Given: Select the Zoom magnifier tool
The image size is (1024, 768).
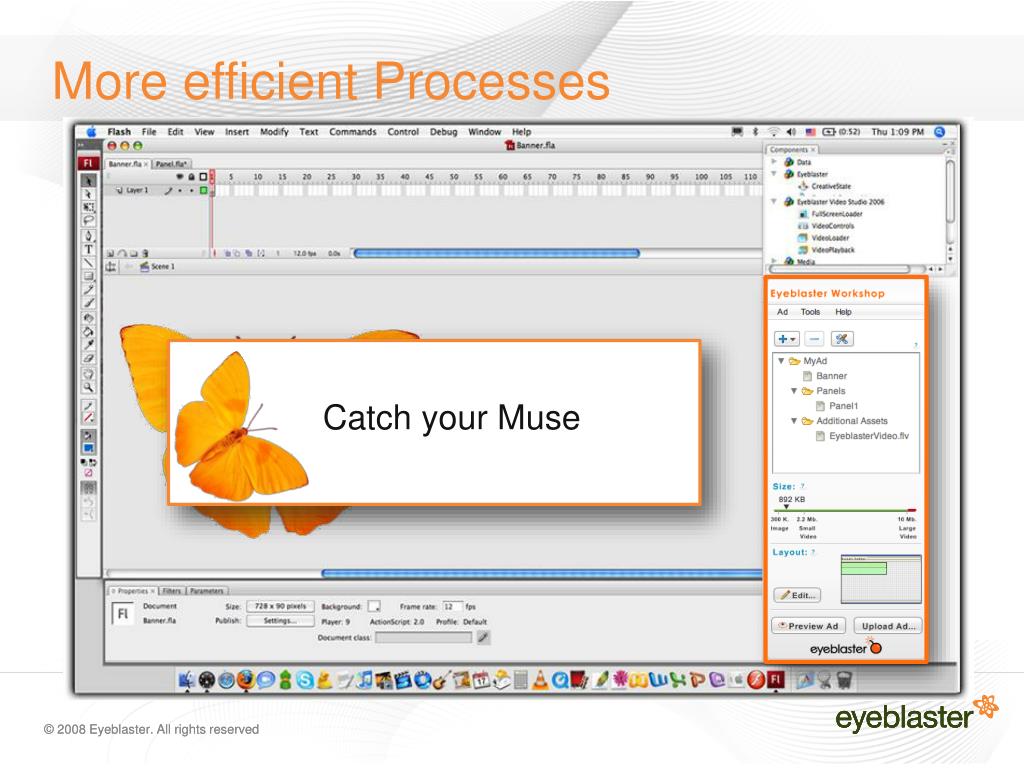Looking at the screenshot, I should coord(88,388).
